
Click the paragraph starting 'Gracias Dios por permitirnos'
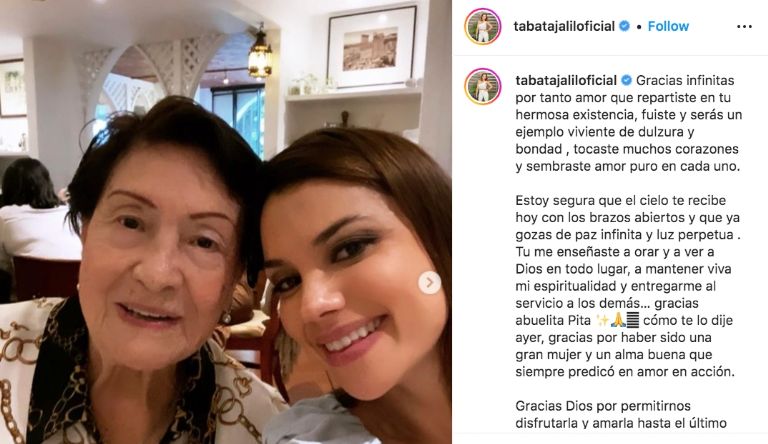[621, 415]
